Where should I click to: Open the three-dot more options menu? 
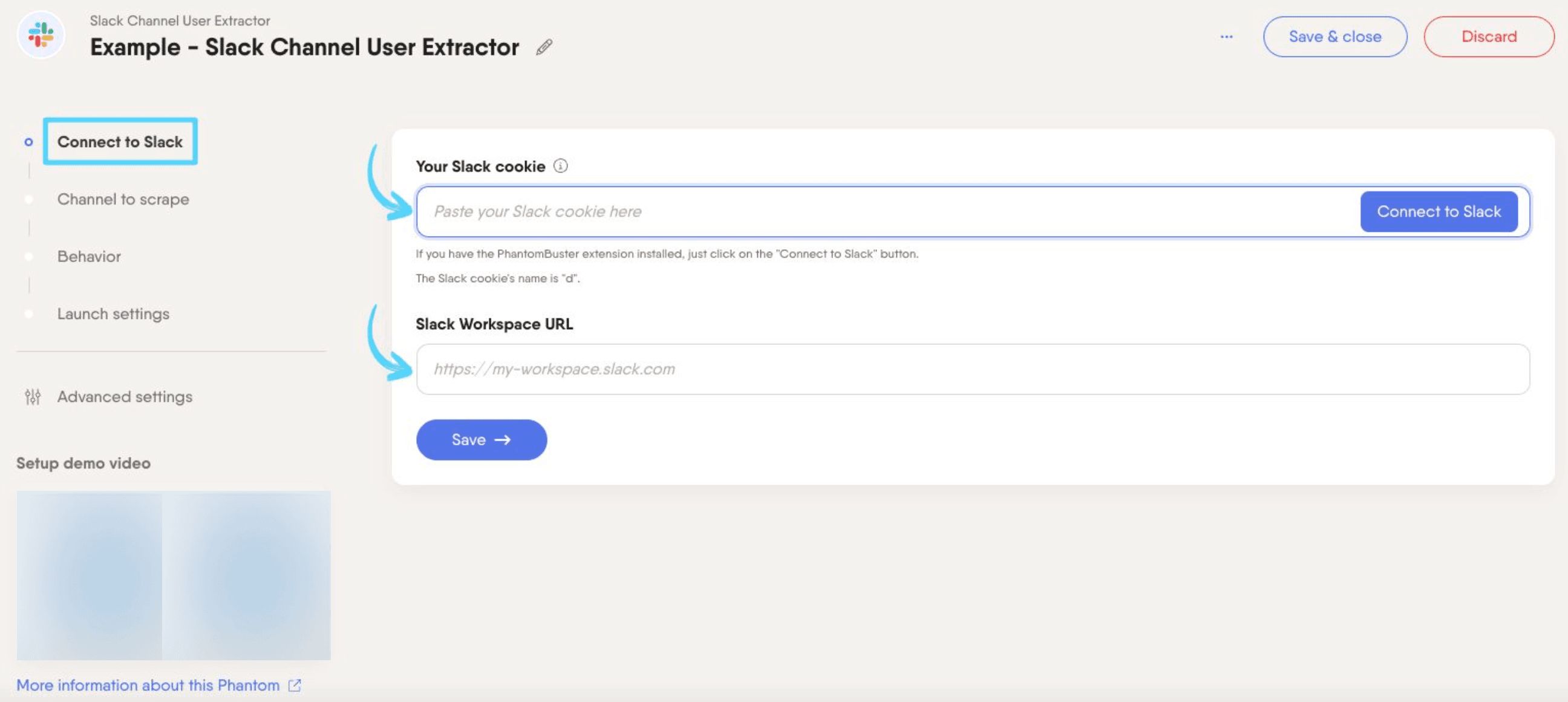pos(1226,36)
